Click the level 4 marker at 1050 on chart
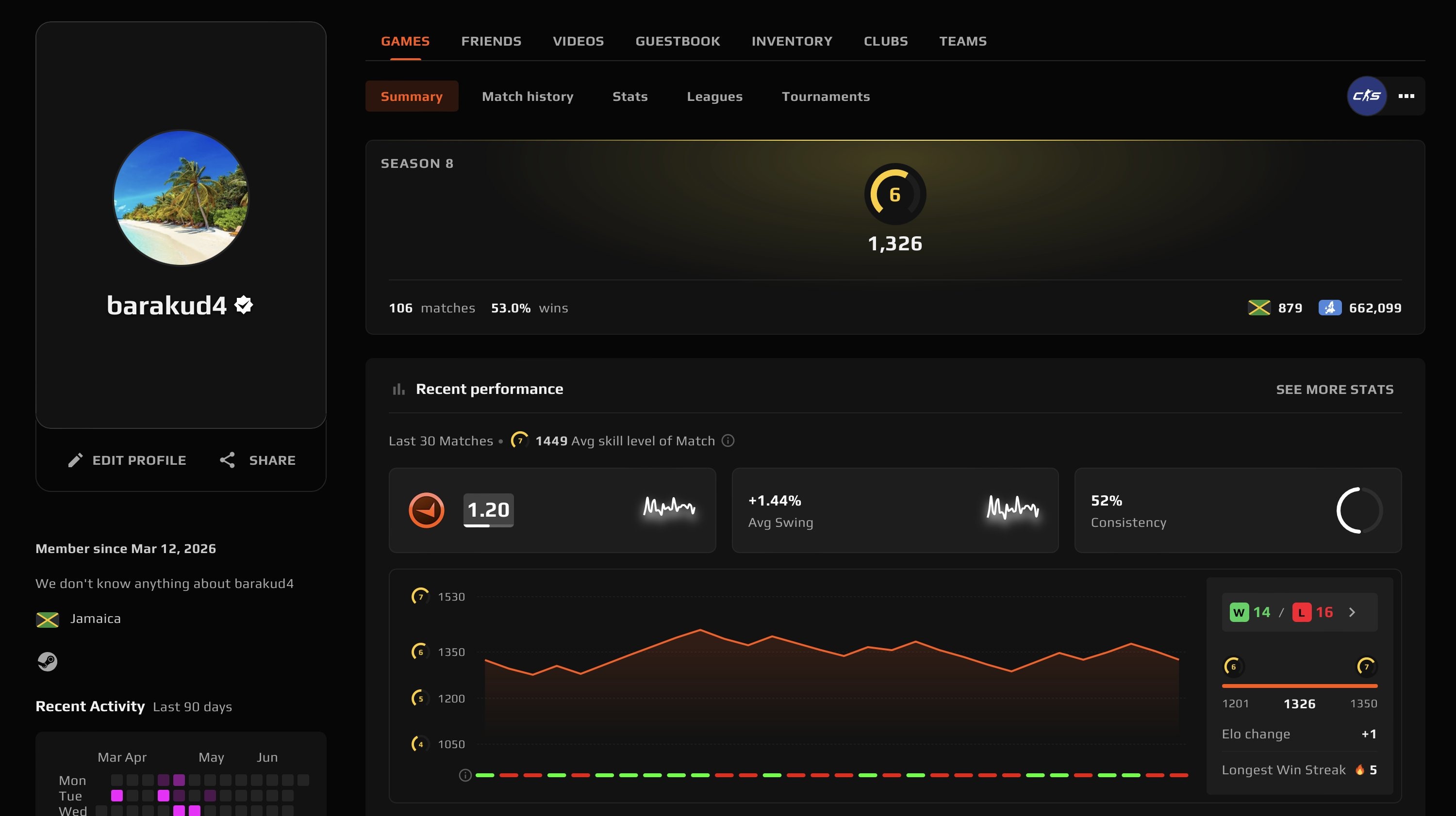 pyautogui.click(x=420, y=744)
